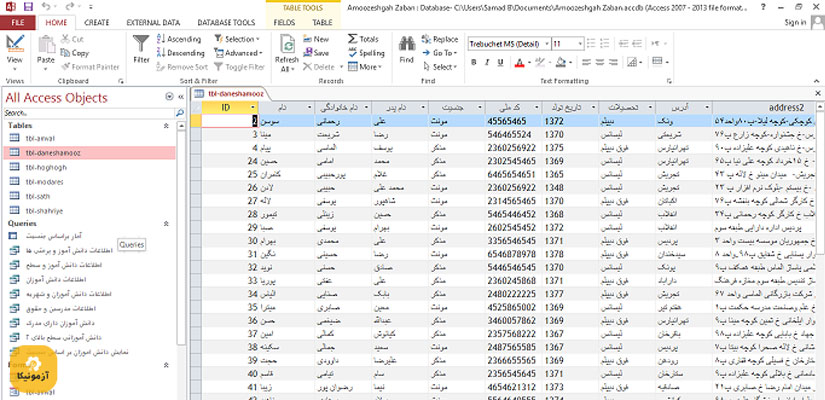Click the Sign in link
This screenshot has height=400, width=825.
pos(795,23)
